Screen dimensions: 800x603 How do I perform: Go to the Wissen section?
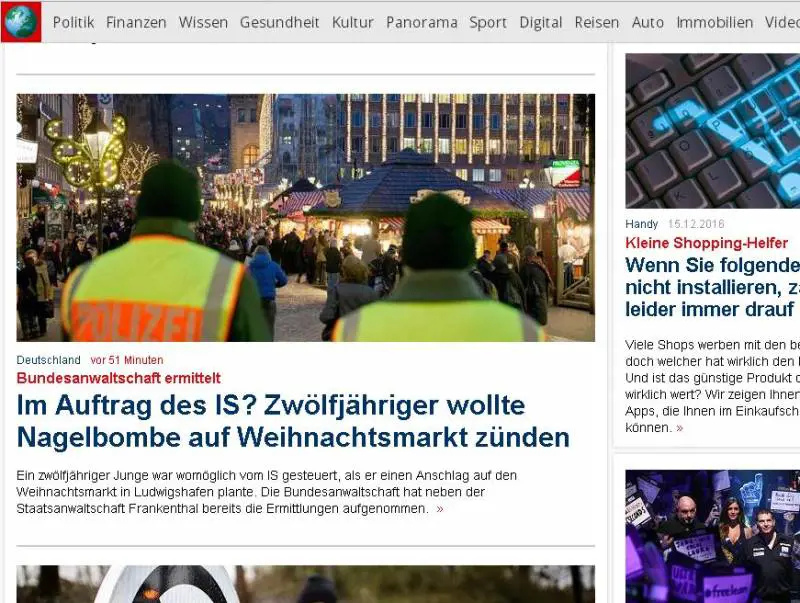(203, 22)
